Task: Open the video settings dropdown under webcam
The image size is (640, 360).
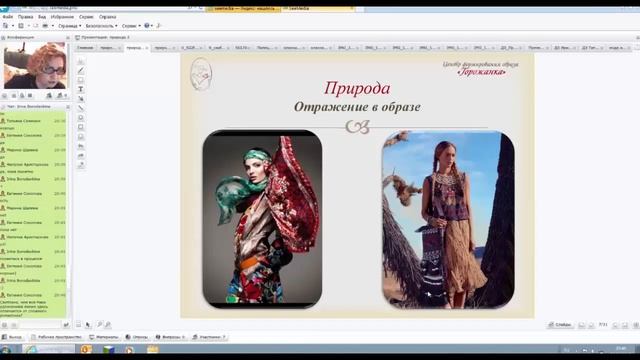Action: (x=65, y=96)
